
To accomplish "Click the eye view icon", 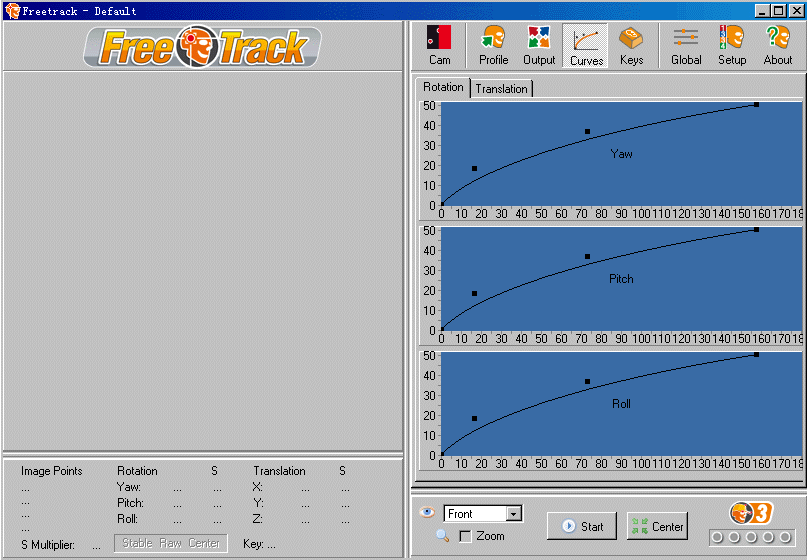I will click(427, 512).
